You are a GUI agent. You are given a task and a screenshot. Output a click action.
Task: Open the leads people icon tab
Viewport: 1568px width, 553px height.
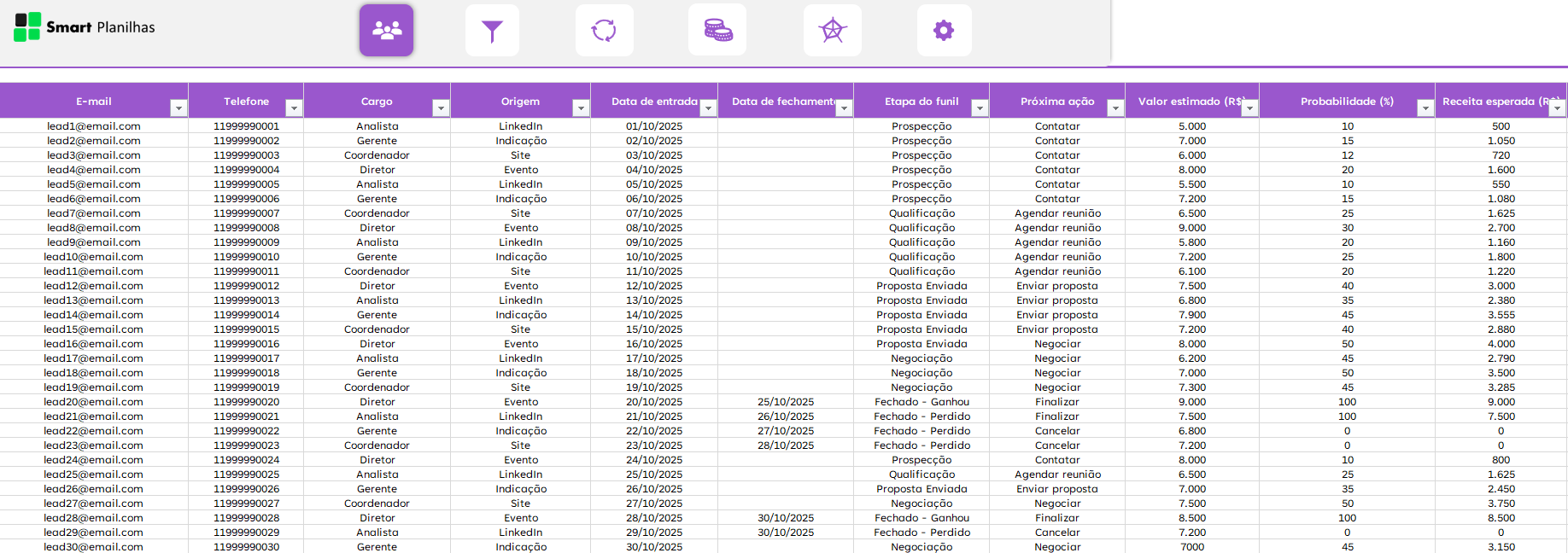(x=386, y=31)
